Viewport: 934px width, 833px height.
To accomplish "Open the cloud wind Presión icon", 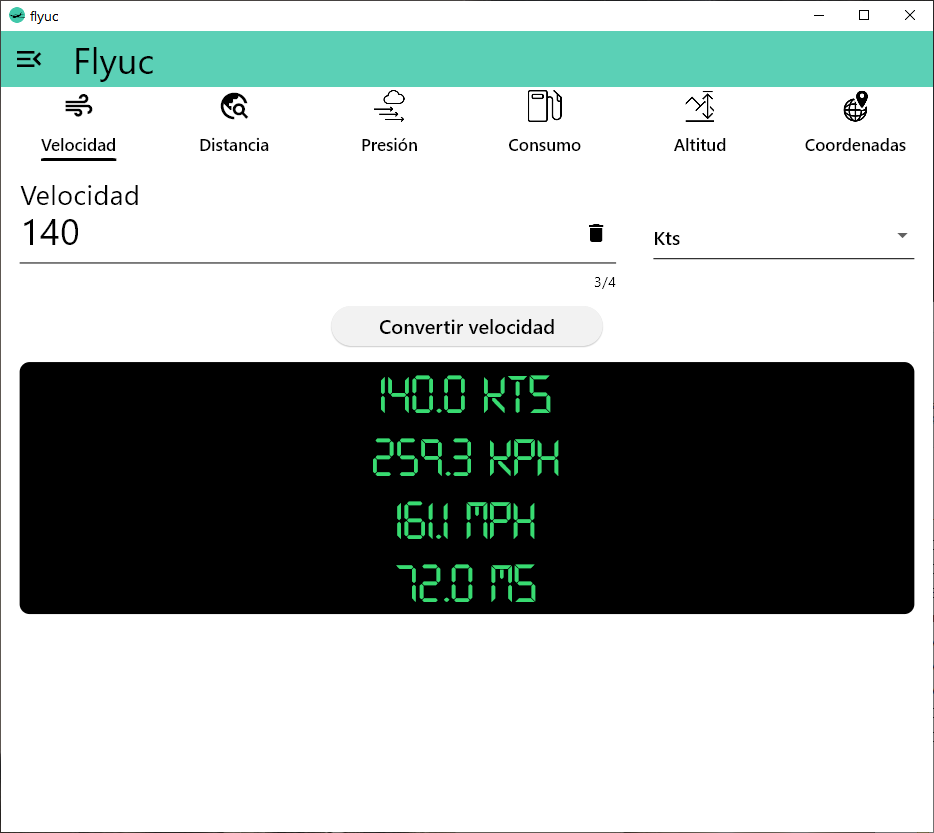I will [x=390, y=106].
